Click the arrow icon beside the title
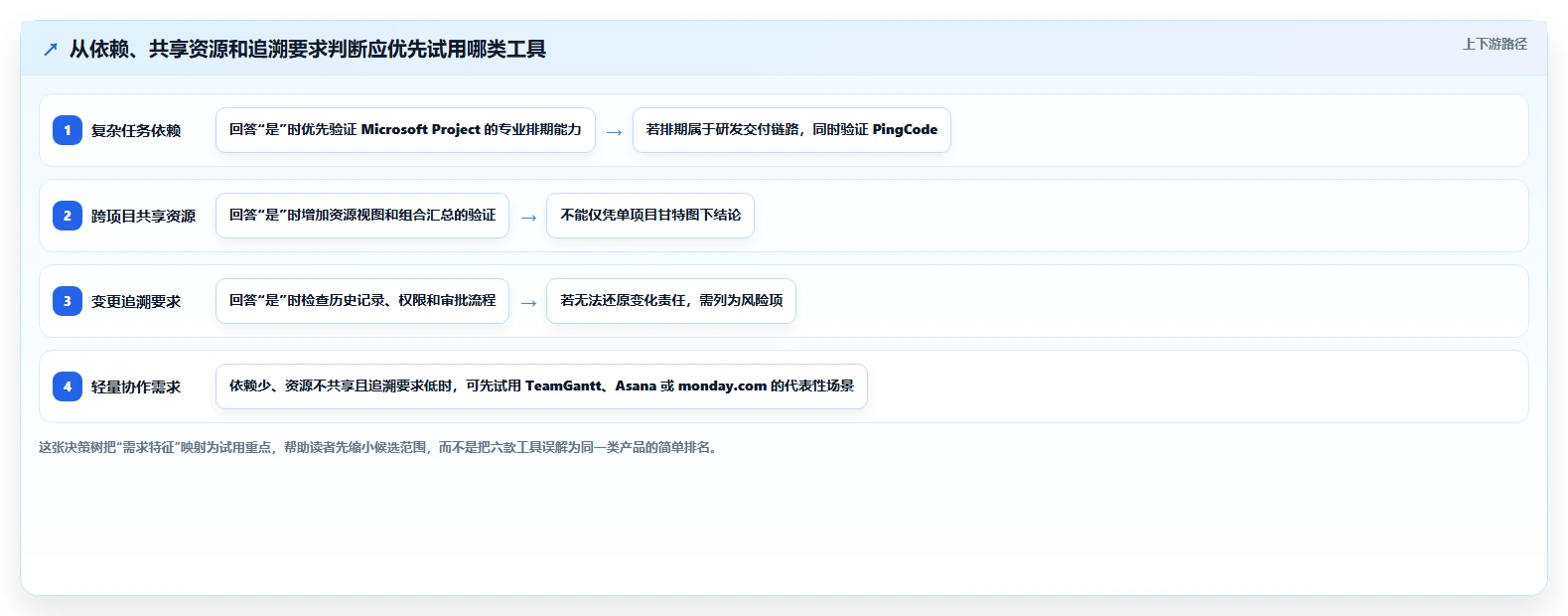The width and height of the screenshot is (1568, 616). point(51,50)
